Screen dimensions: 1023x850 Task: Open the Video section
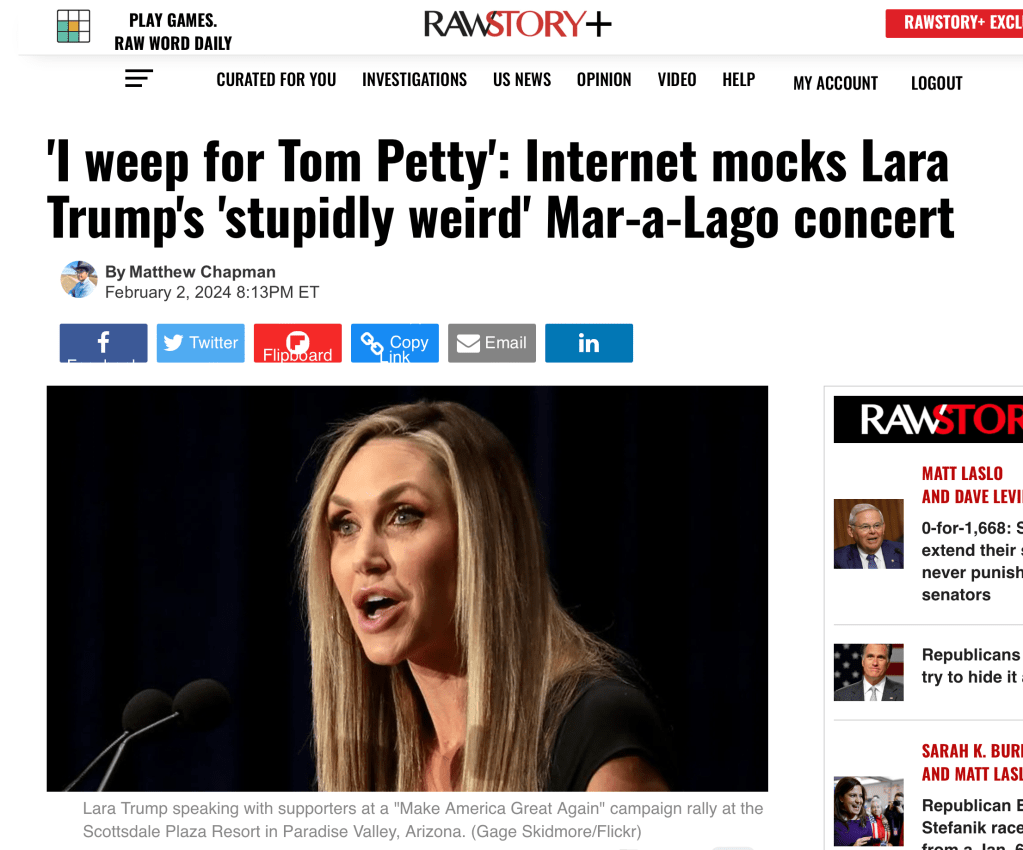[677, 80]
